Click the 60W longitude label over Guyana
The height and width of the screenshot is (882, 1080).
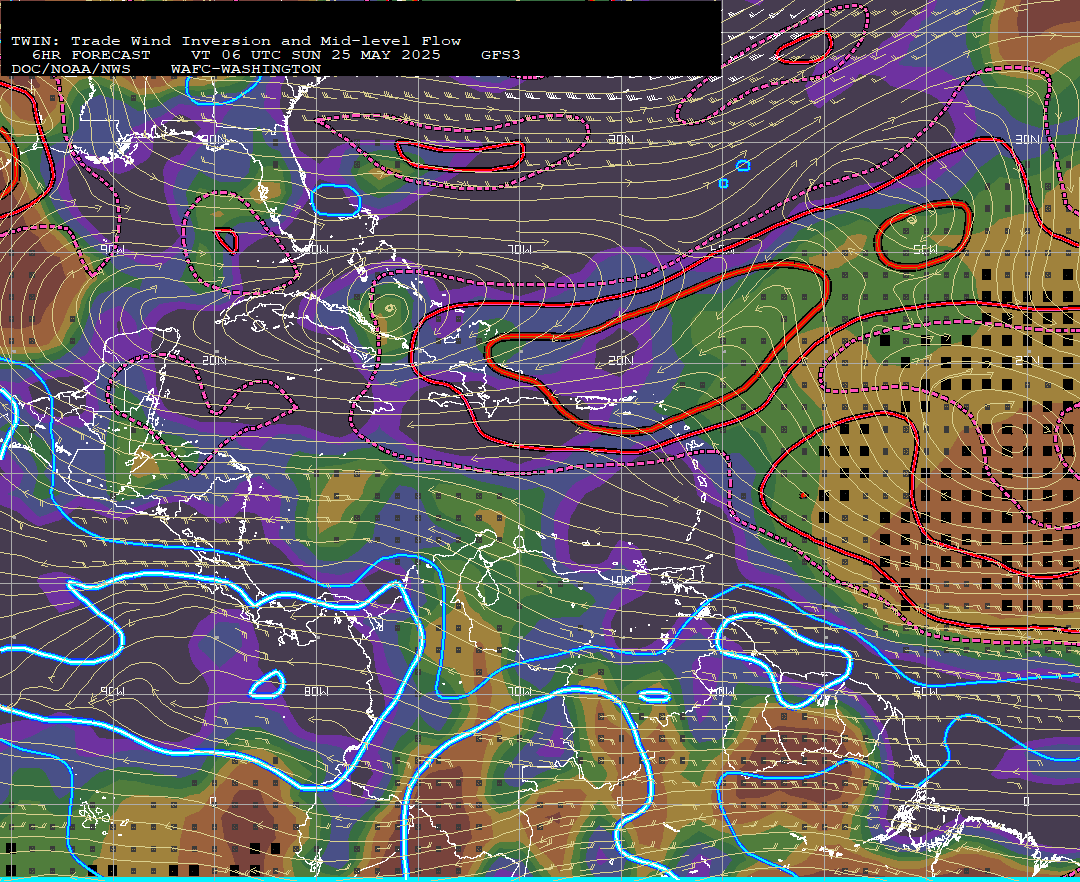tap(722, 691)
